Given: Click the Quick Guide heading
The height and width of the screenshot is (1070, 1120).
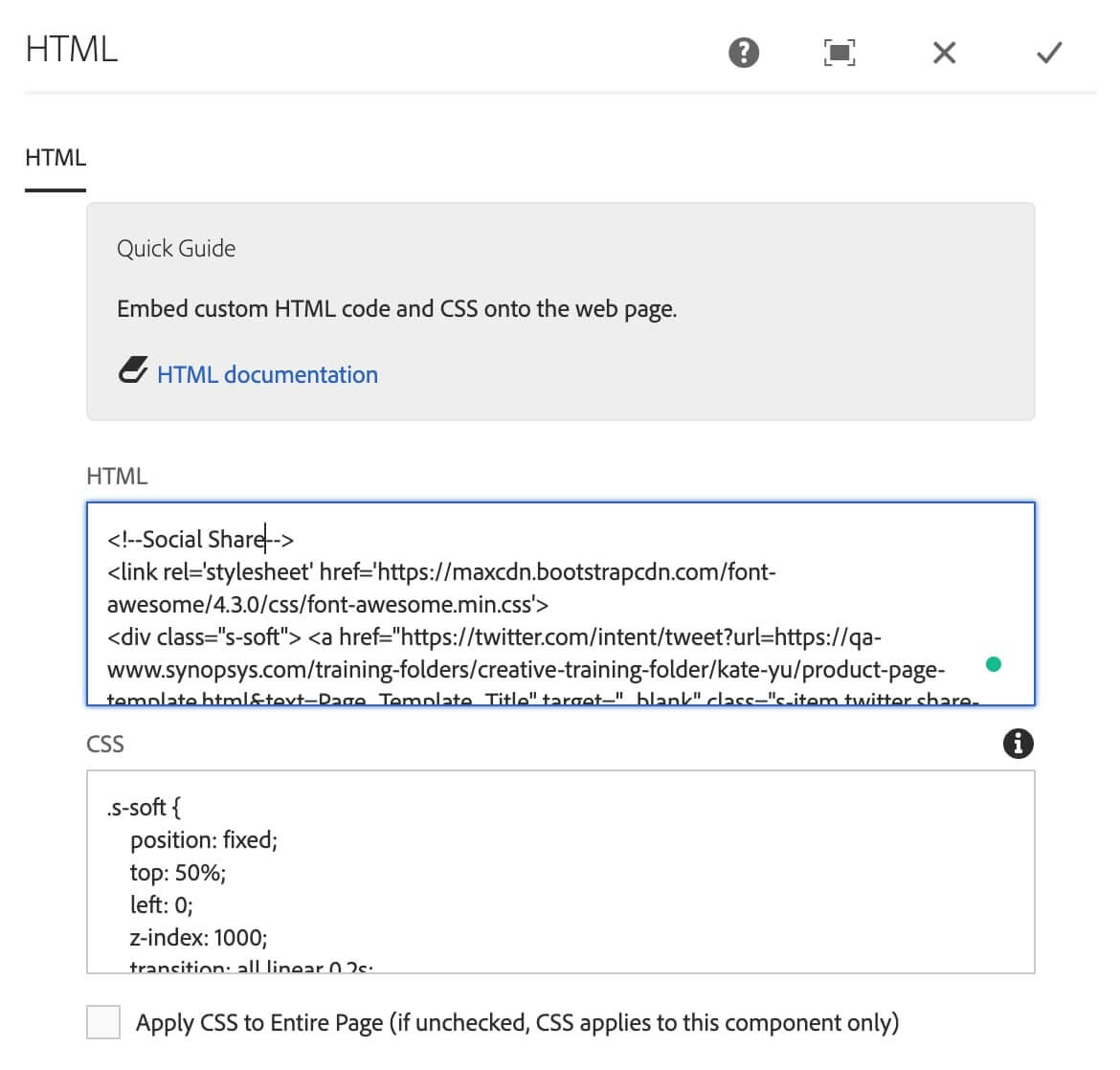Looking at the screenshot, I should click(176, 249).
